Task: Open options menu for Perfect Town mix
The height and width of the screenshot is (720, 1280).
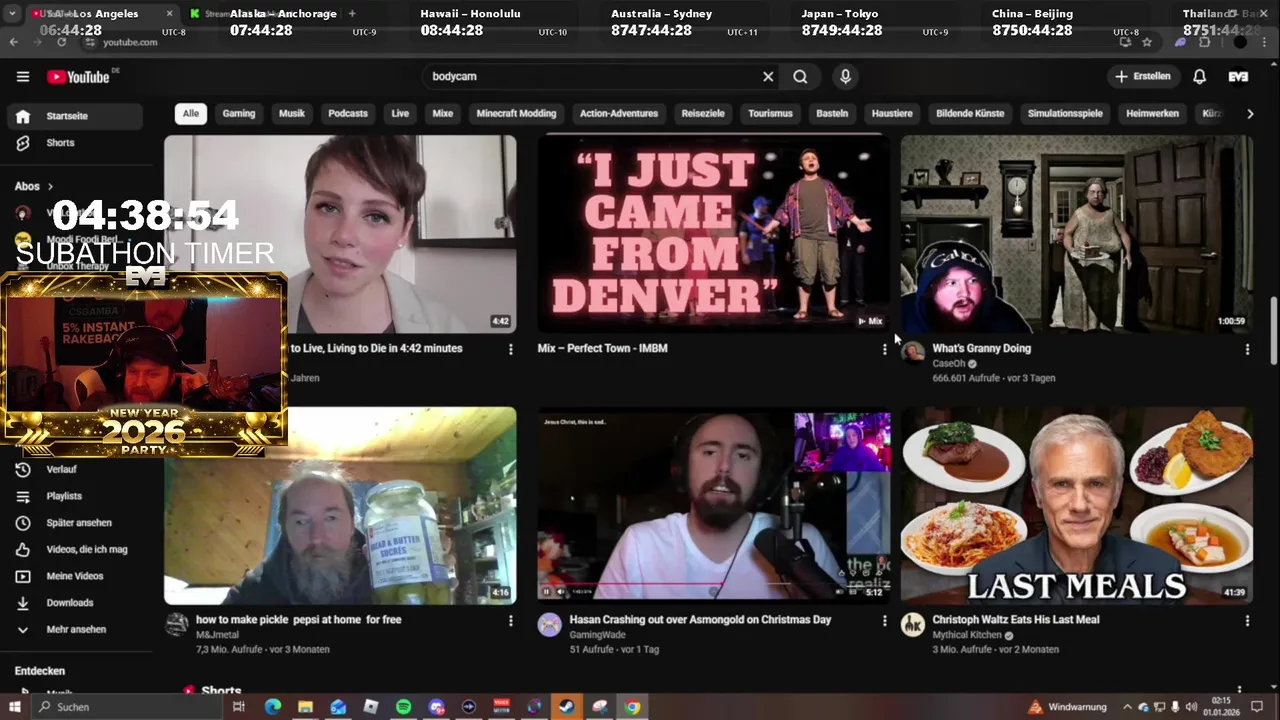Action: pos(884,349)
